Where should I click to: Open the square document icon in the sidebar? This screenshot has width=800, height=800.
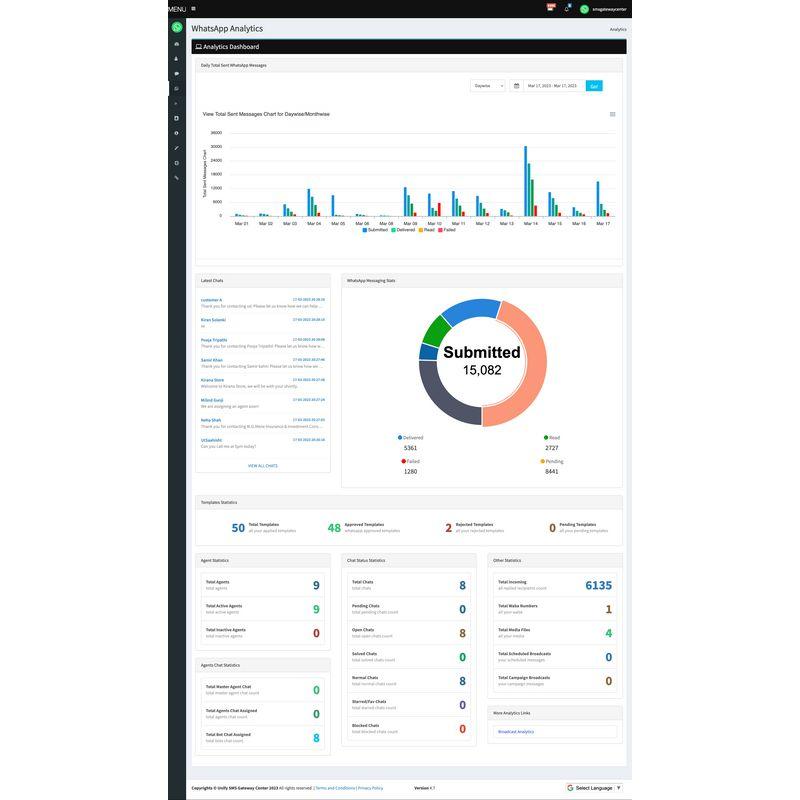pos(177,118)
